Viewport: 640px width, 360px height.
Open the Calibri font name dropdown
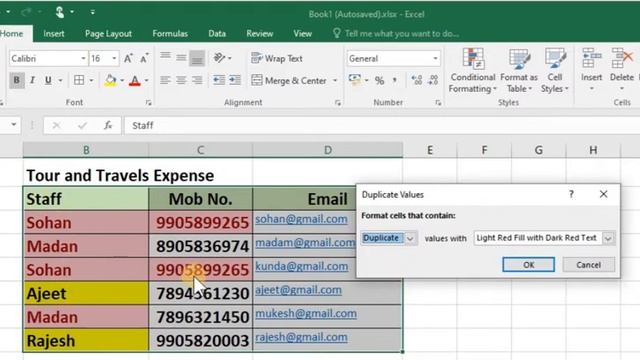click(x=83, y=58)
